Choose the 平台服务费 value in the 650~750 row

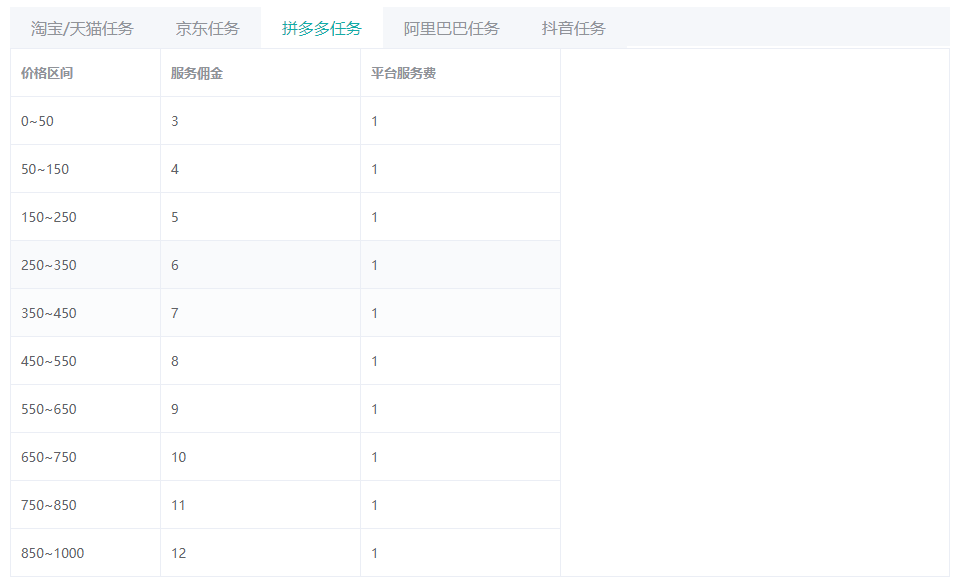pyautogui.click(x=460, y=457)
